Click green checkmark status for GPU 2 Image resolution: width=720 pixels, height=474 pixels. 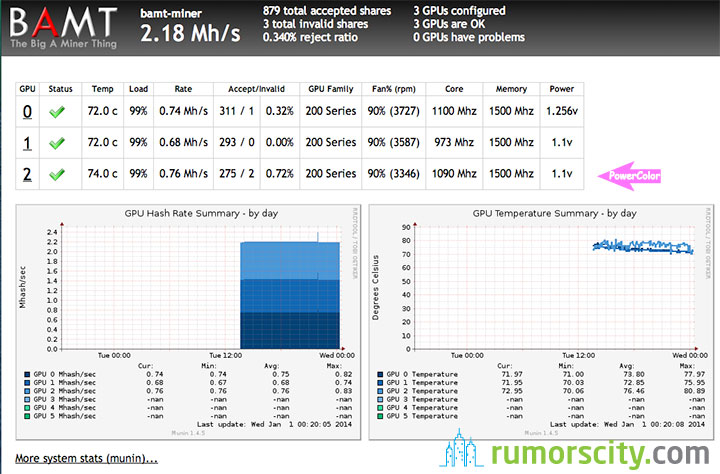point(57,175)
